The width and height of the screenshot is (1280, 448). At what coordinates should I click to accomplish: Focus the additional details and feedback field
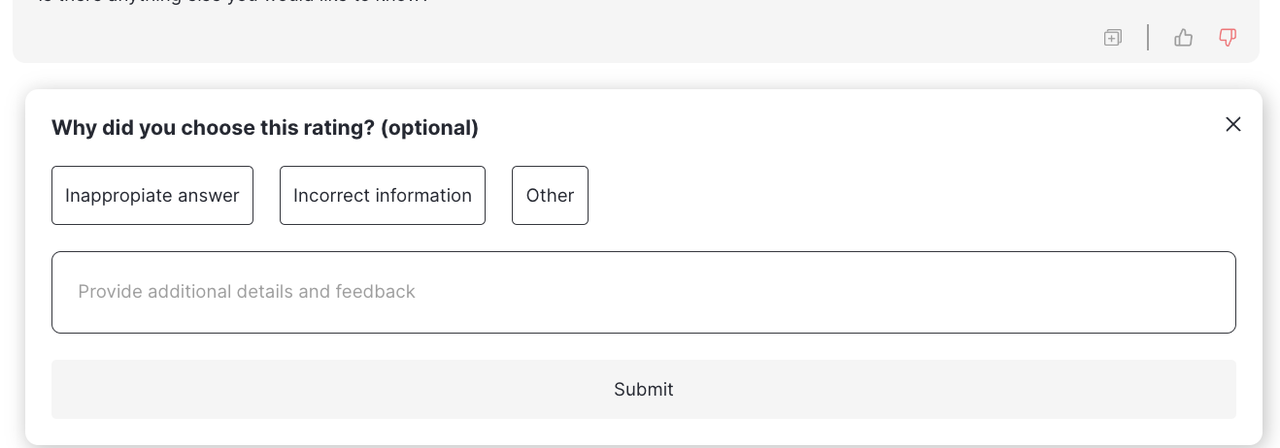point(643,292)
